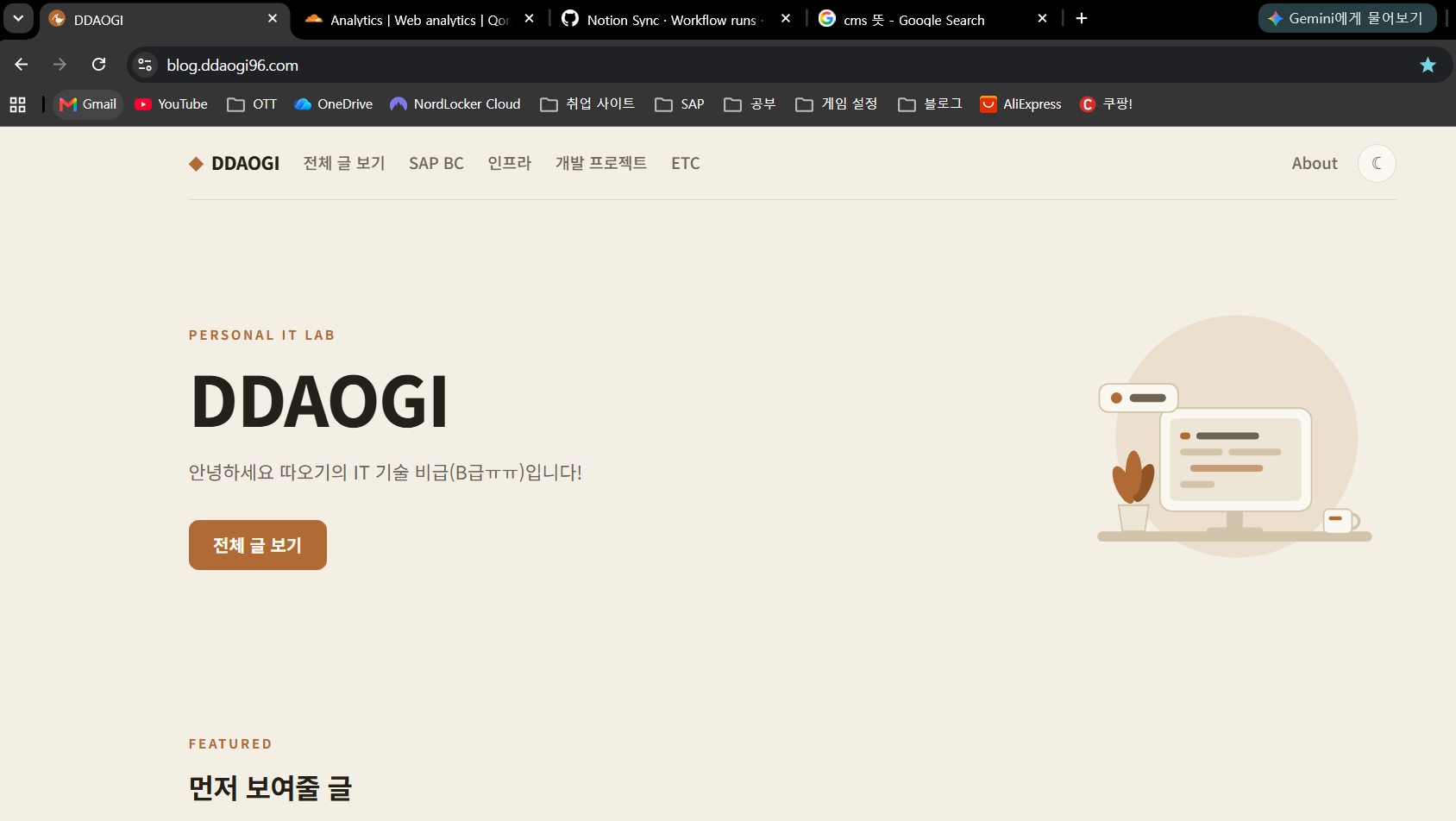The width and height of the screenshot is (1456, 821).
Task: Click the 전체 글 보기 brown button
Action: click(258, 545)
